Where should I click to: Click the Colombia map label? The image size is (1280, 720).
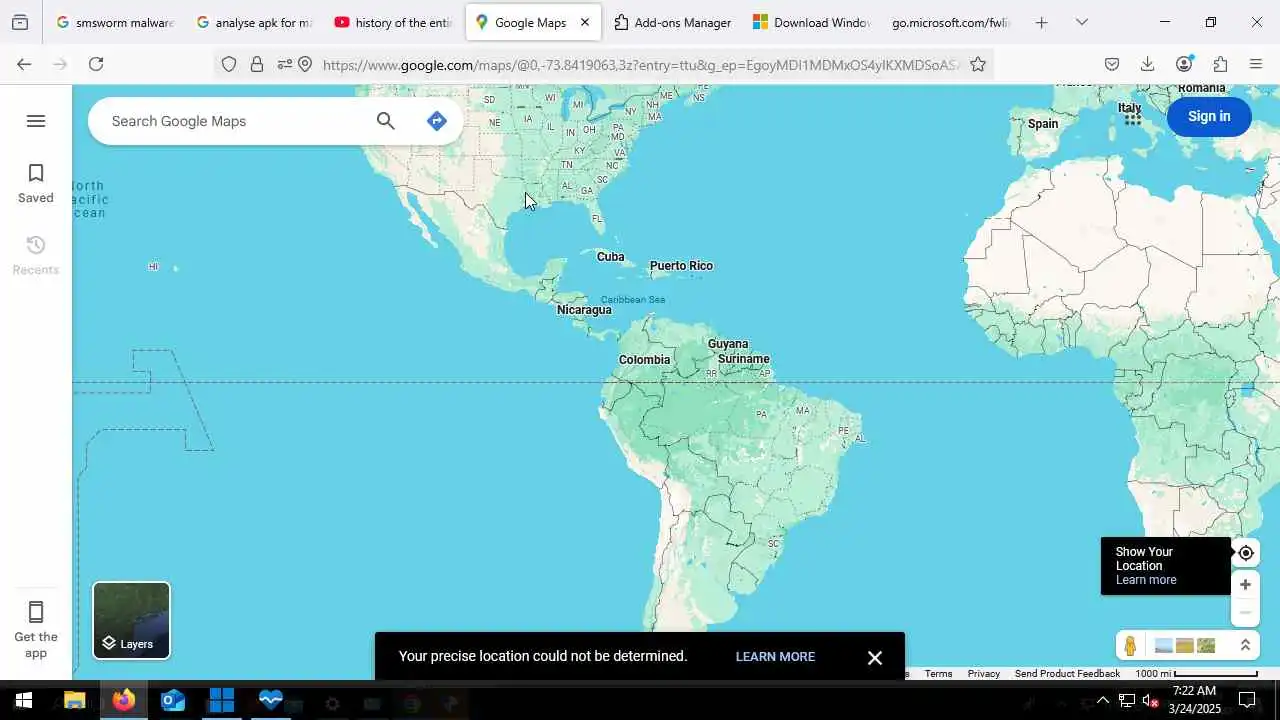(644, 360)
